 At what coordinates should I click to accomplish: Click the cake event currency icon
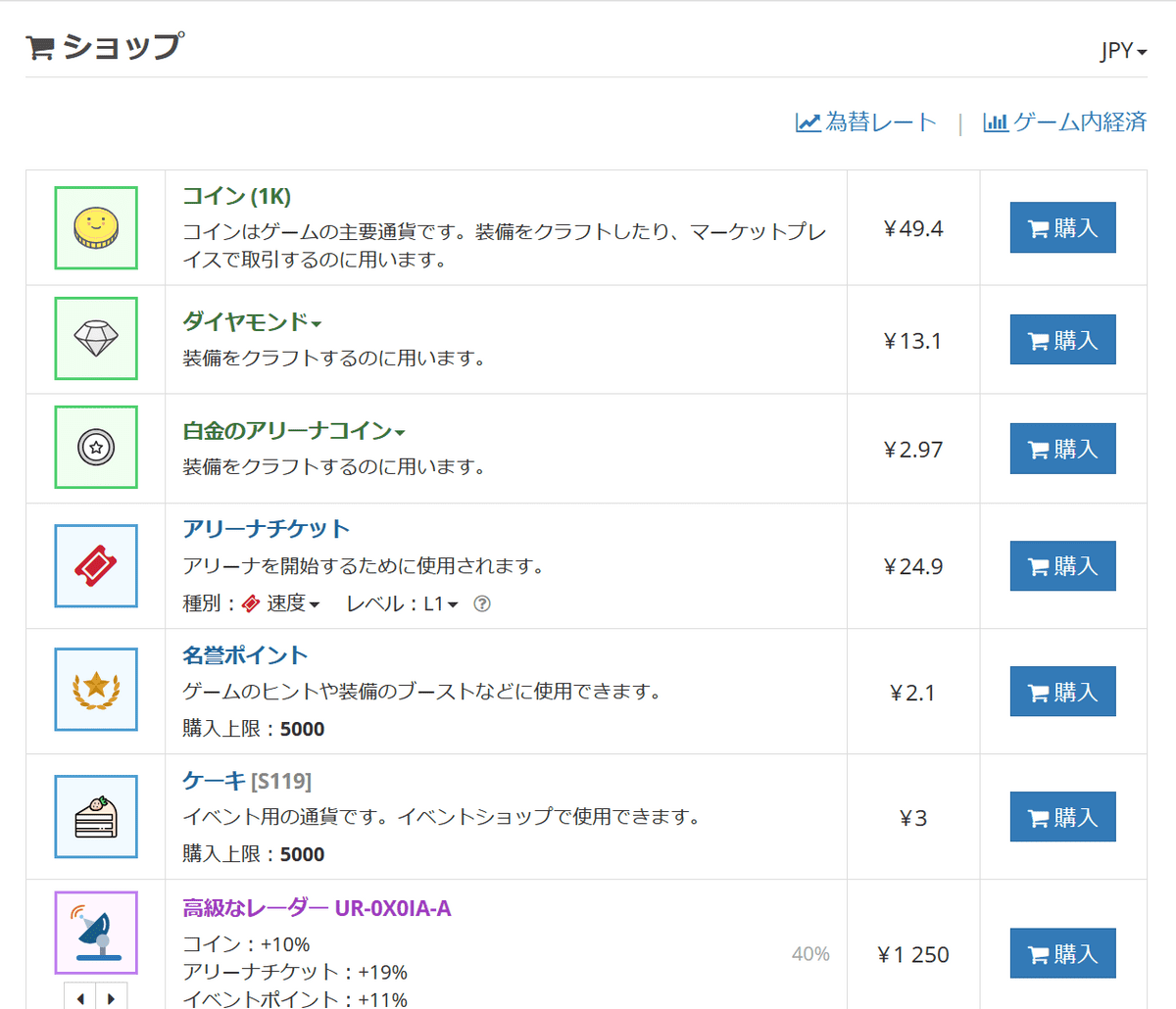(x=96, y=817)
